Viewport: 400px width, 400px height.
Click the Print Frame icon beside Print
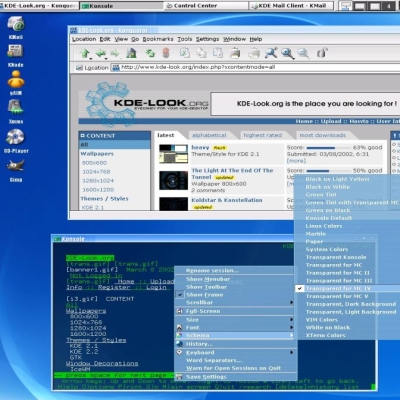[254, 53]
